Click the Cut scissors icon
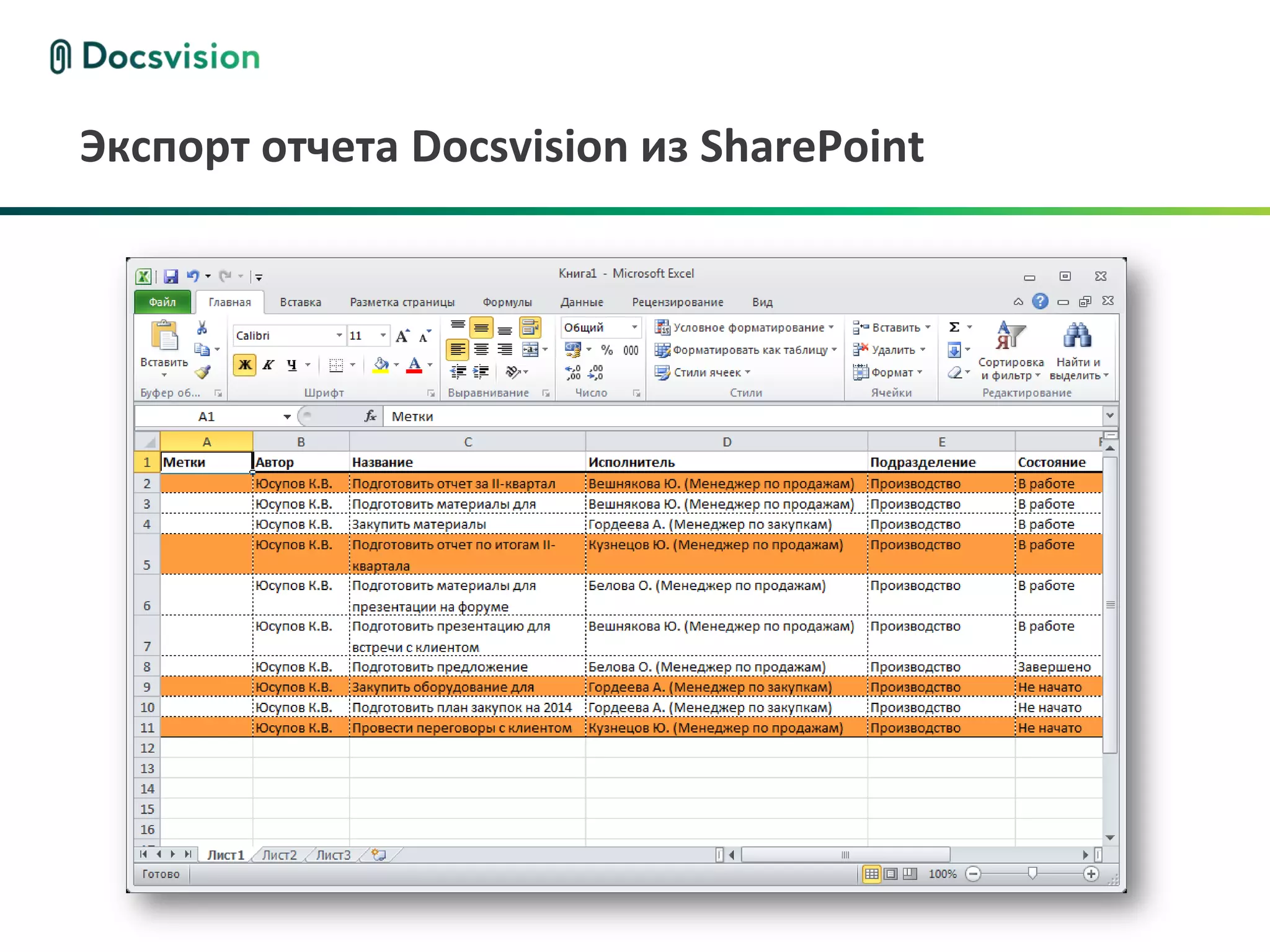Screen dimensions: 1270x952 pos(202,328)
